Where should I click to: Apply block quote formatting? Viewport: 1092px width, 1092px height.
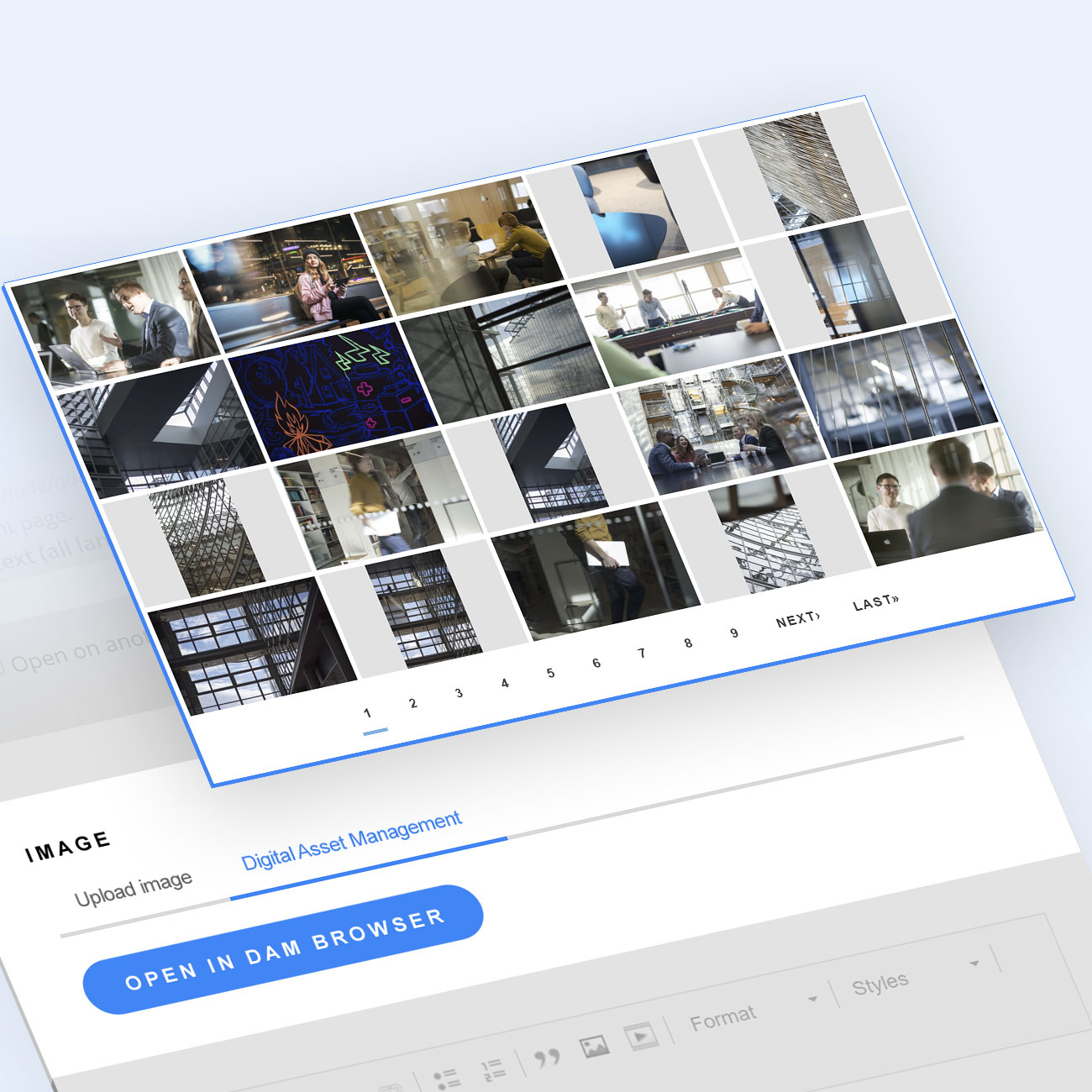pyautogui.click(x=547, y=1057)
